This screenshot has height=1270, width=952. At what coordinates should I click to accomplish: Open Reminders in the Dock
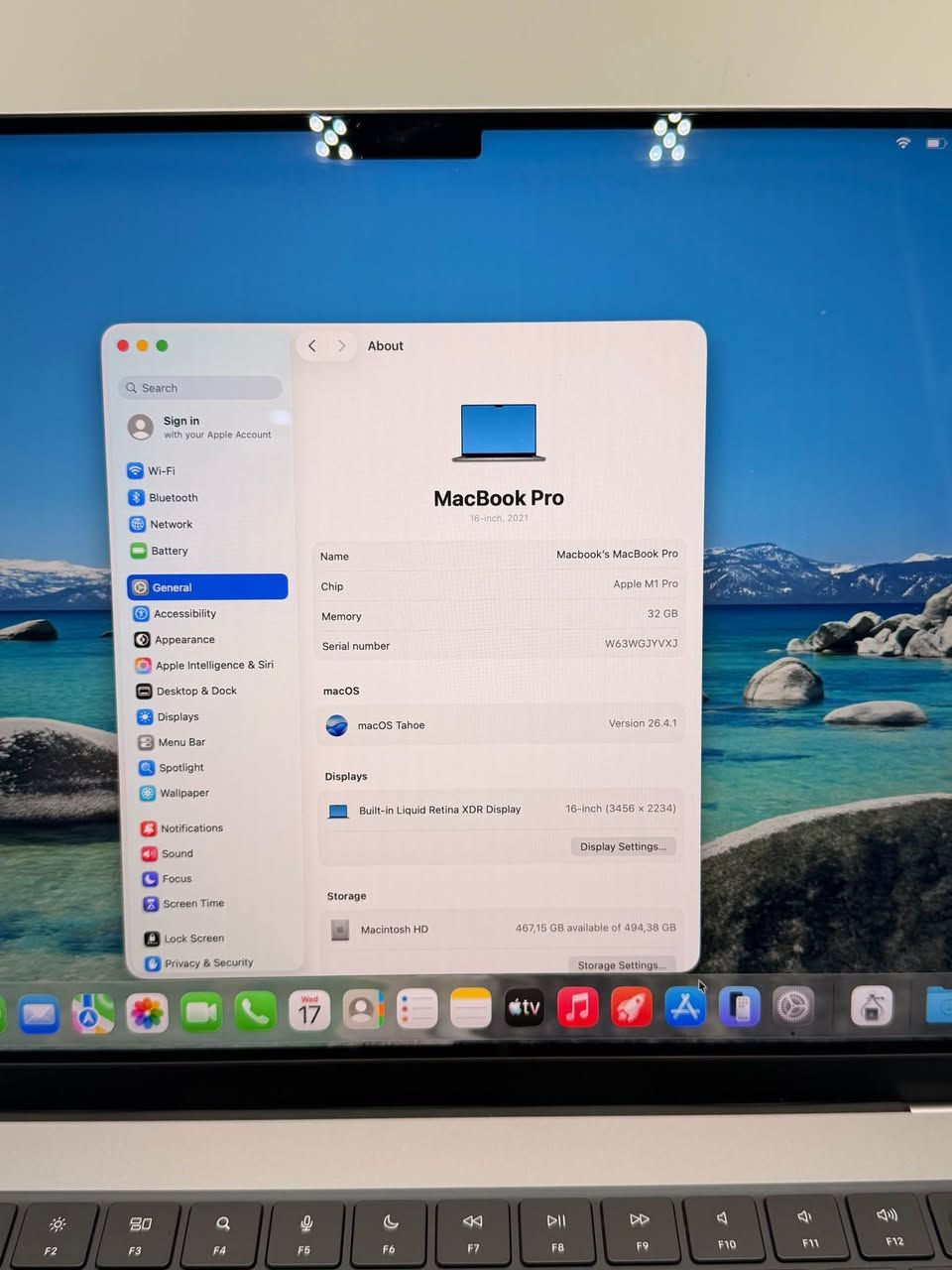coord(416,1010)
